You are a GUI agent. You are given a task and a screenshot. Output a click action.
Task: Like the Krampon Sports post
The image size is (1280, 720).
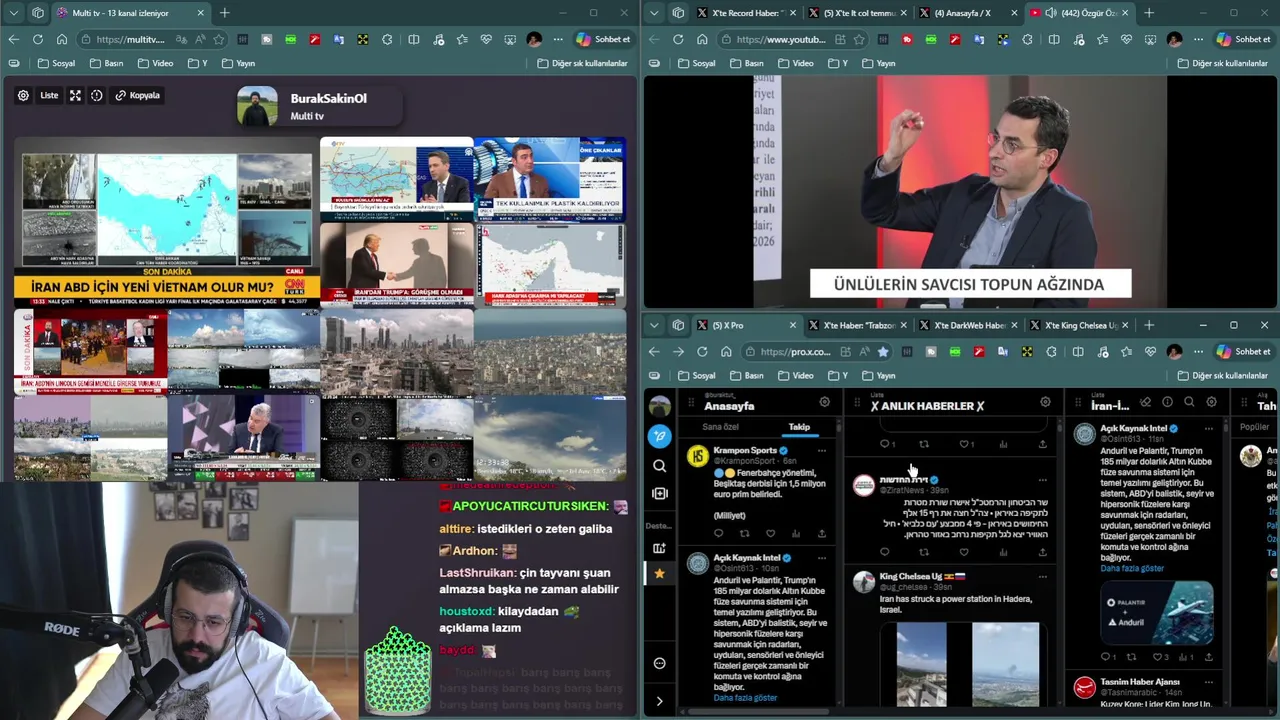tap(770, 534)
